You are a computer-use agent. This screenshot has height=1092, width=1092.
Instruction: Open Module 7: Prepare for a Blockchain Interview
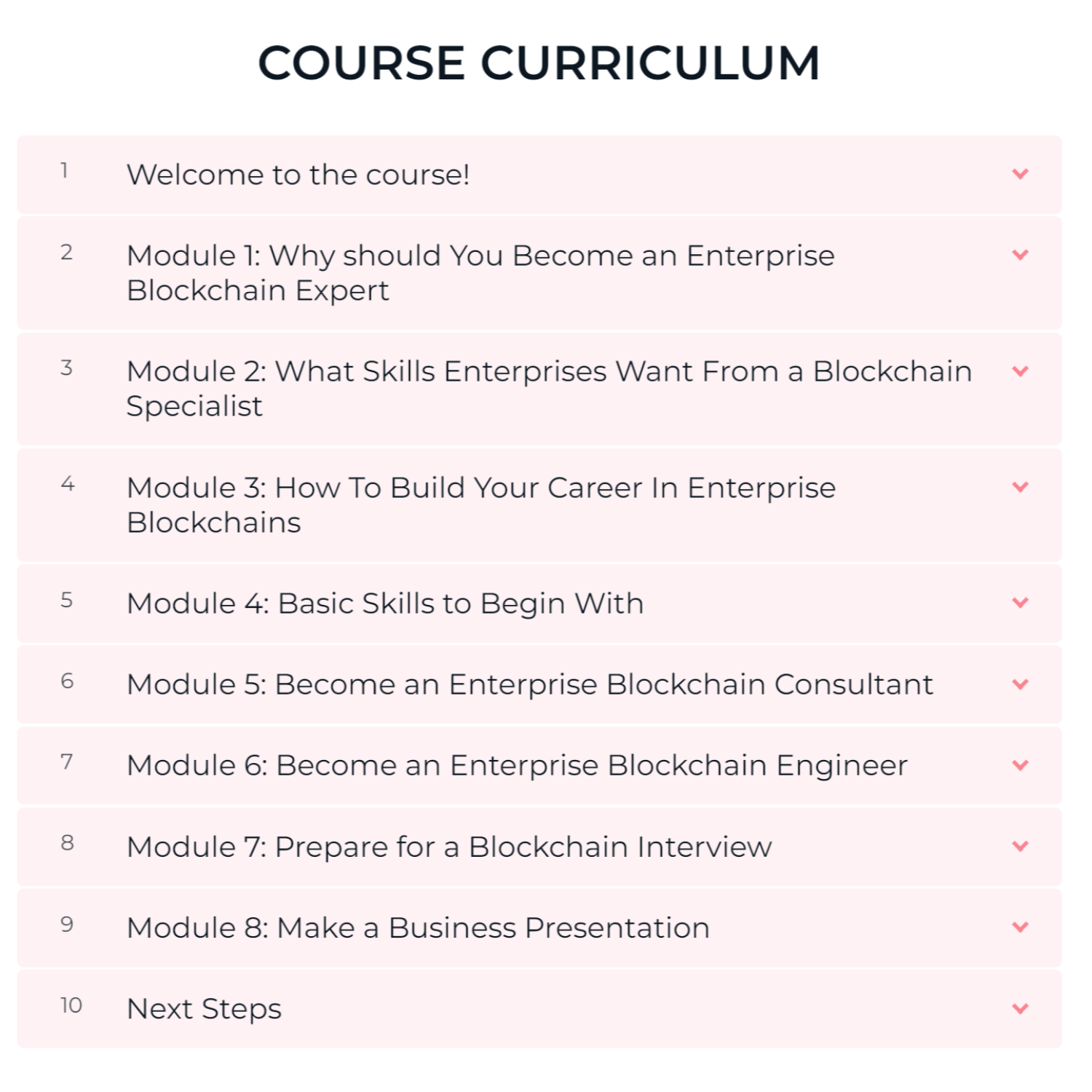(x=449, y=847)
